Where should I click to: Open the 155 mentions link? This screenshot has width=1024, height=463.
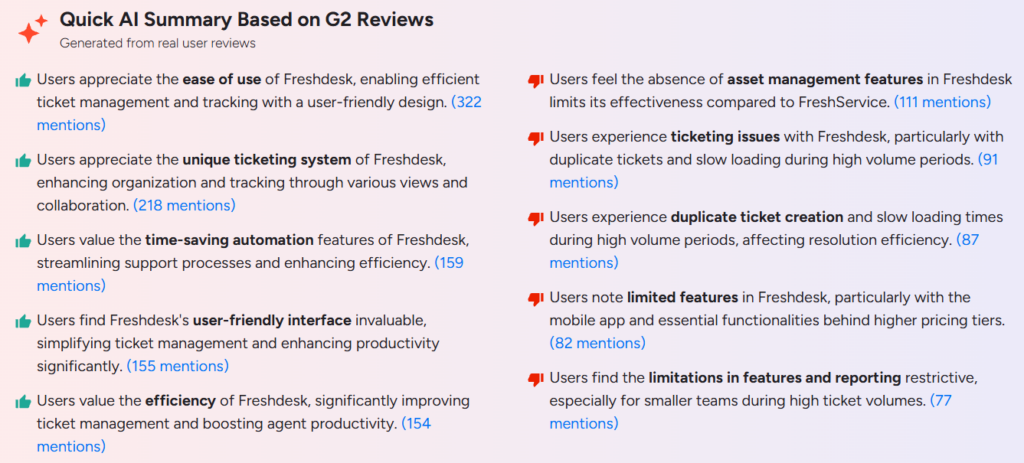pos(178,366)
